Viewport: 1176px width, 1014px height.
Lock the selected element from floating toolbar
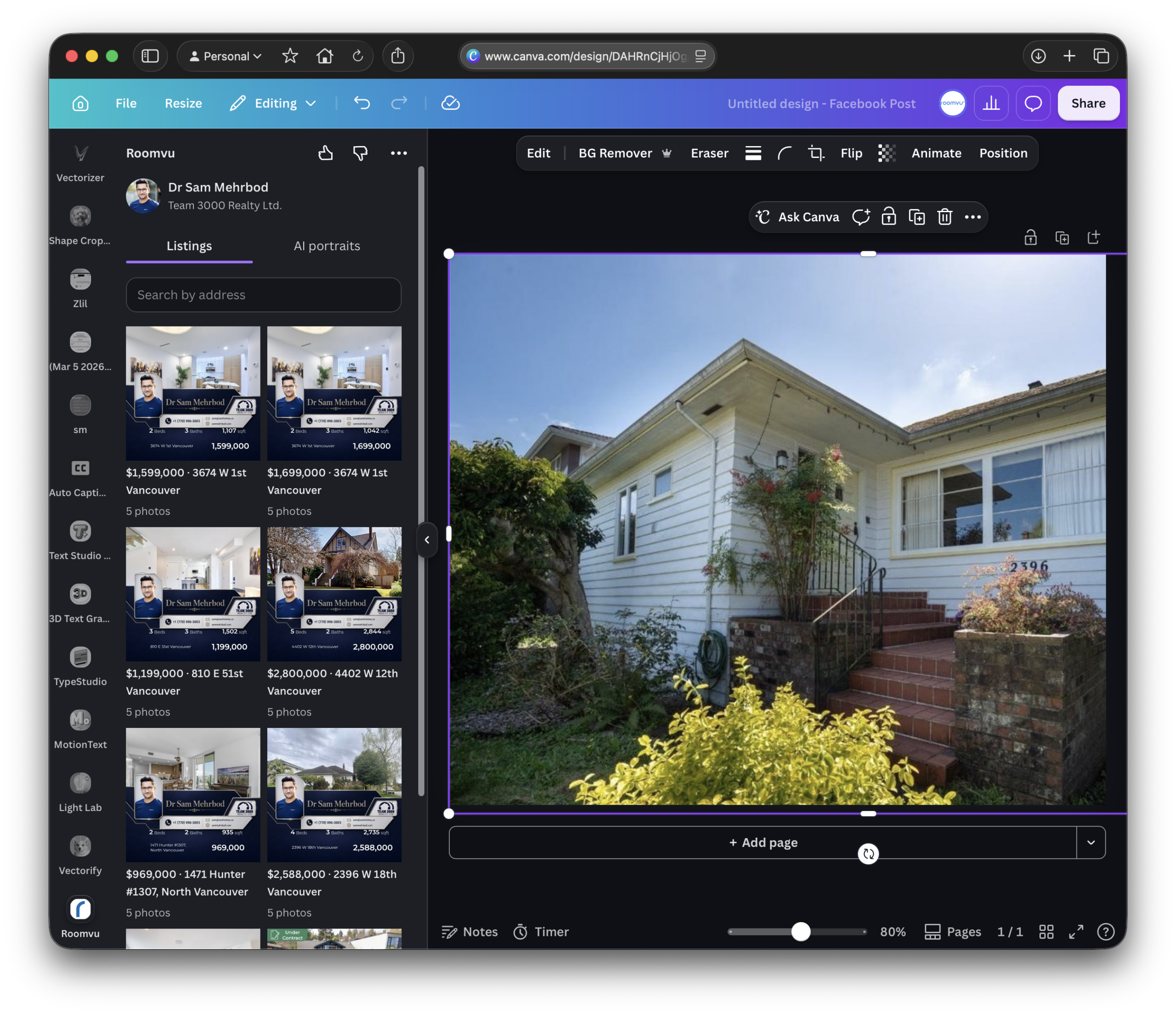889,217
